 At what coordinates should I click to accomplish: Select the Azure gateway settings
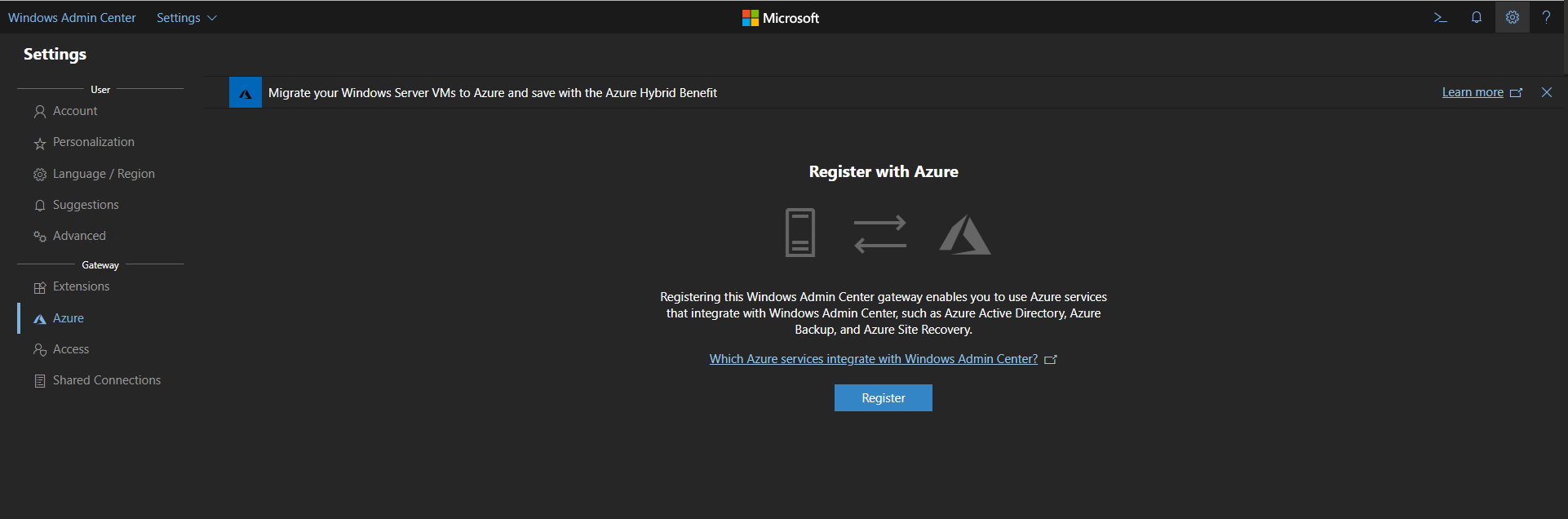(x=69, y=318)
